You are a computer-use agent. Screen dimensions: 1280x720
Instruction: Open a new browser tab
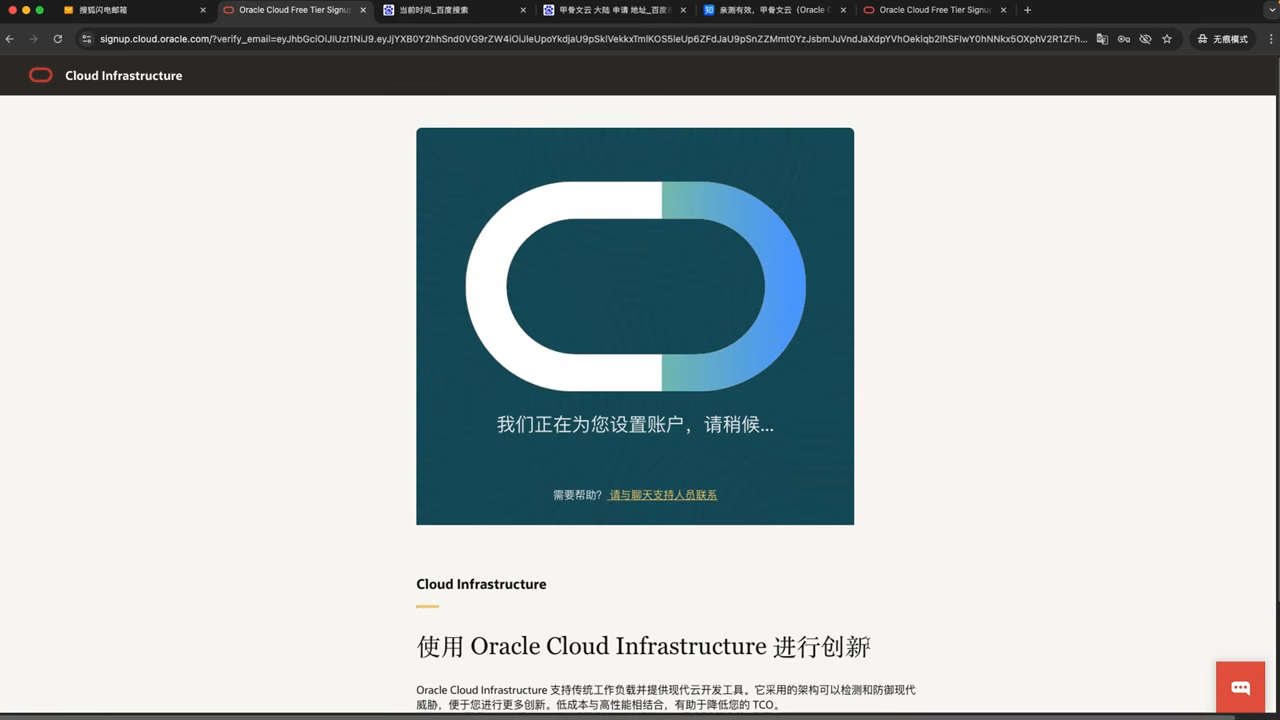click(x=1027, y=10)
